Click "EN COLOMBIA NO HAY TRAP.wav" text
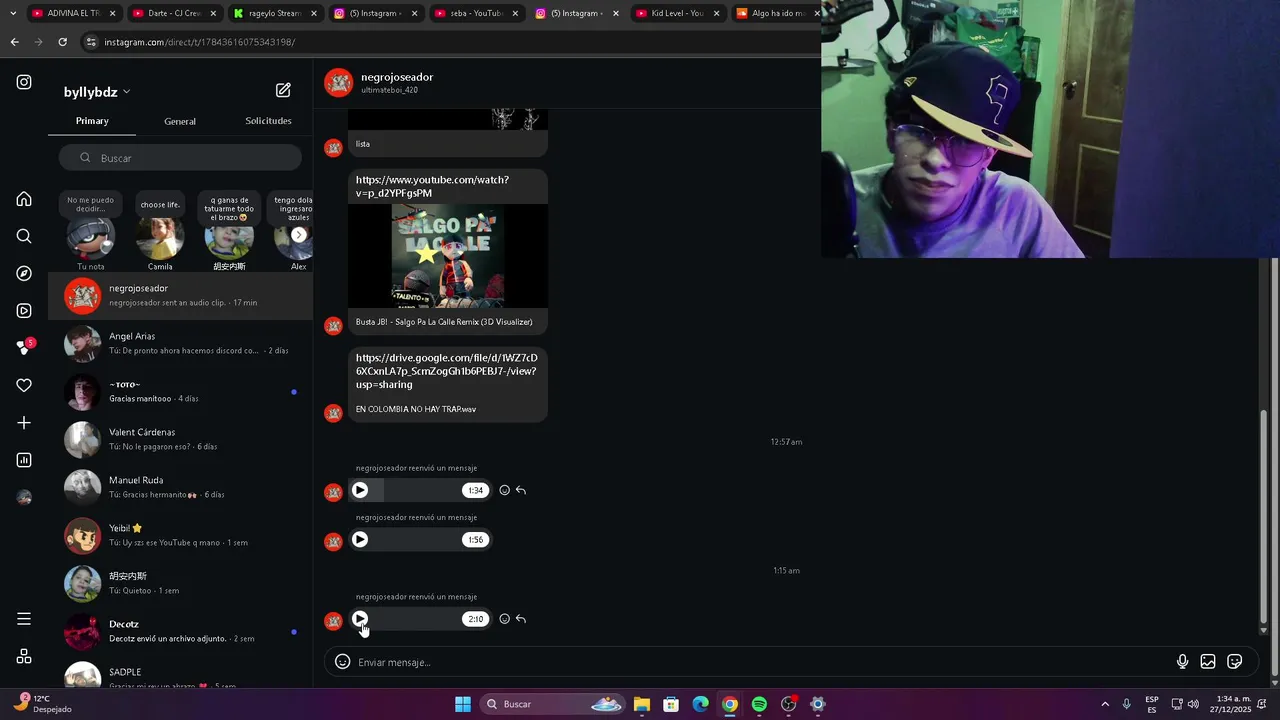This screenshot has height=720, width=1280. [x=416, y=409]
